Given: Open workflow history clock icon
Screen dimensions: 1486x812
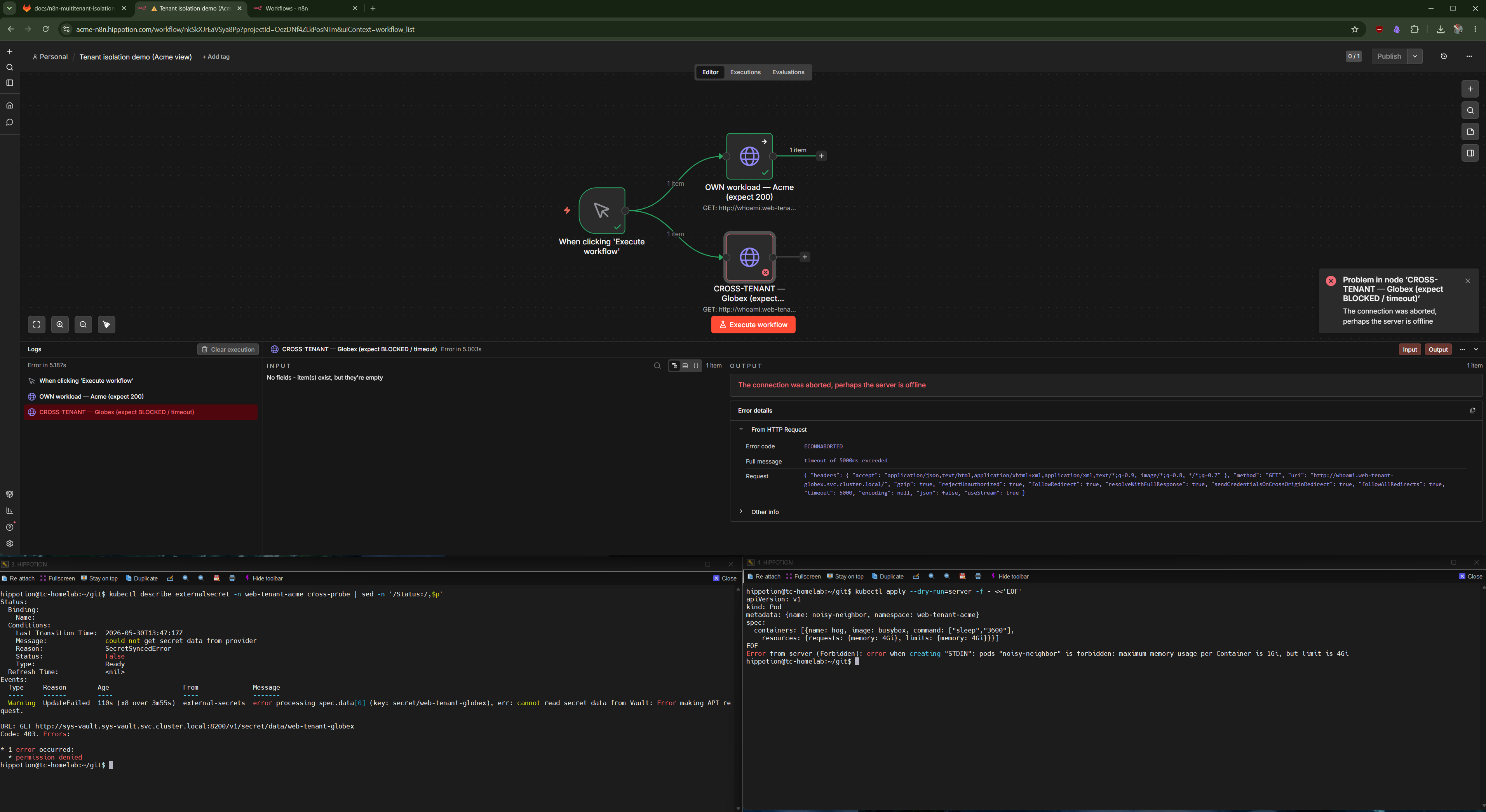Looking at the screenshot, I should coord(1444,56).
